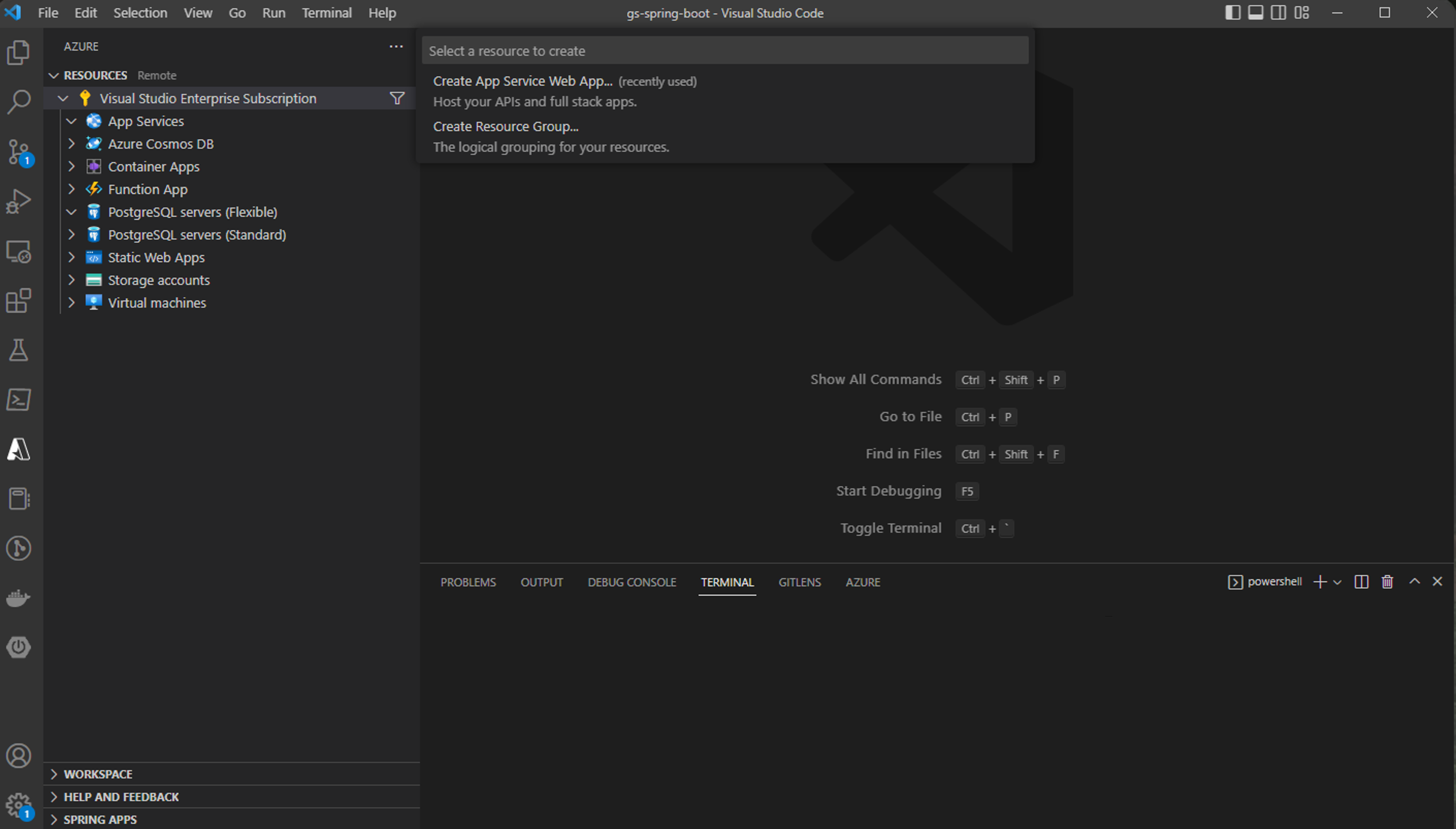The width and height of the screenshot is (1456, 829).
Task: Expand the Storage accounts node
Action: click(72, 280)
